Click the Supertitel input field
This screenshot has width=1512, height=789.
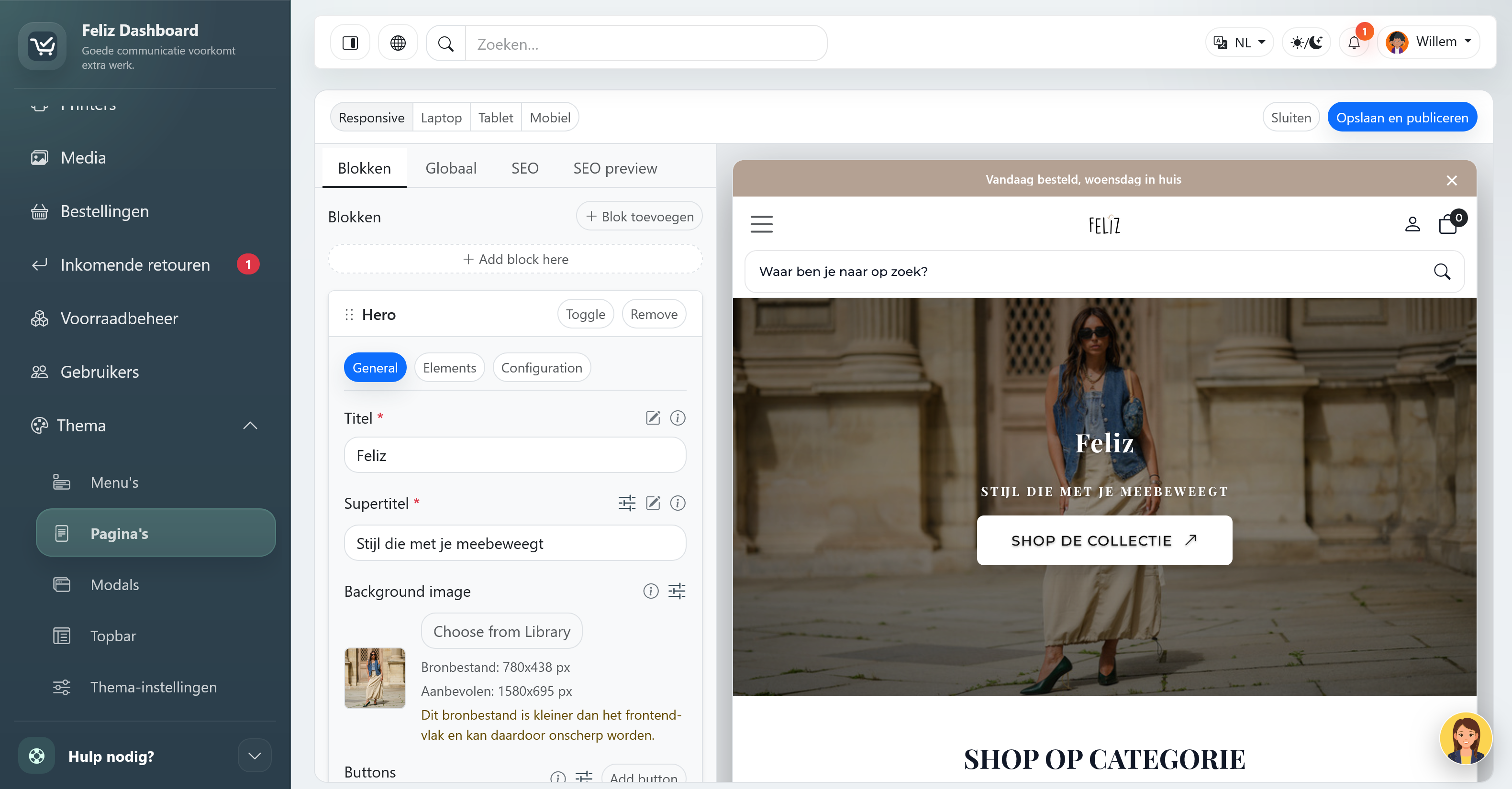click(x=515, y=543)
